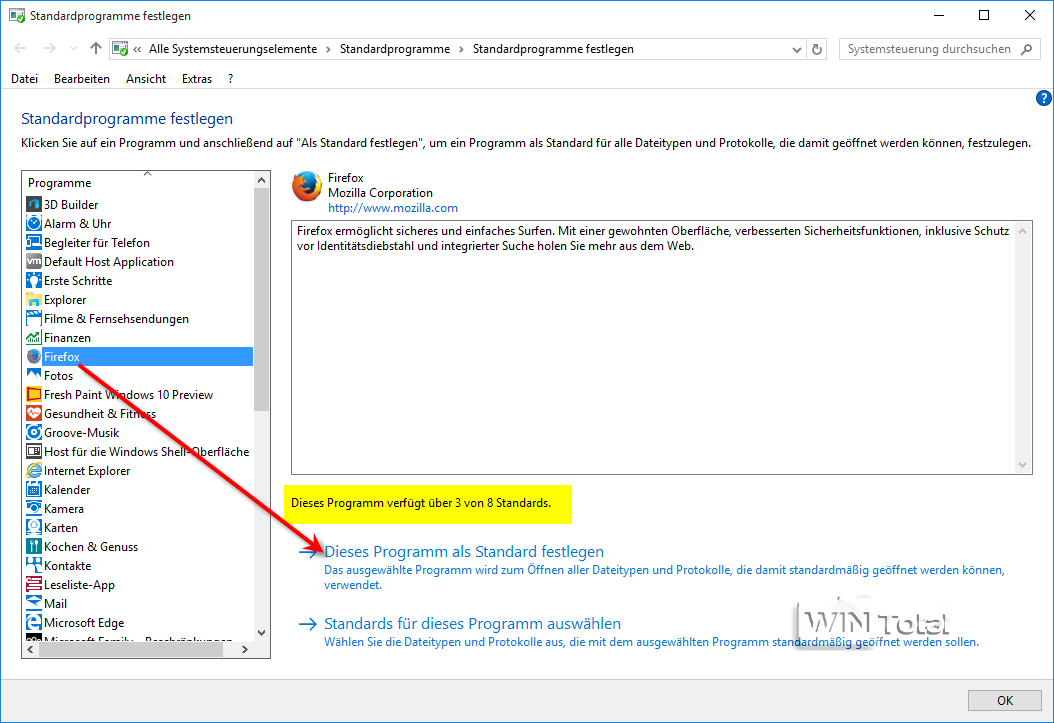The image size is (1054, 723).
Task: Click the Microsoft Edge icon
Action: (34, 622)
